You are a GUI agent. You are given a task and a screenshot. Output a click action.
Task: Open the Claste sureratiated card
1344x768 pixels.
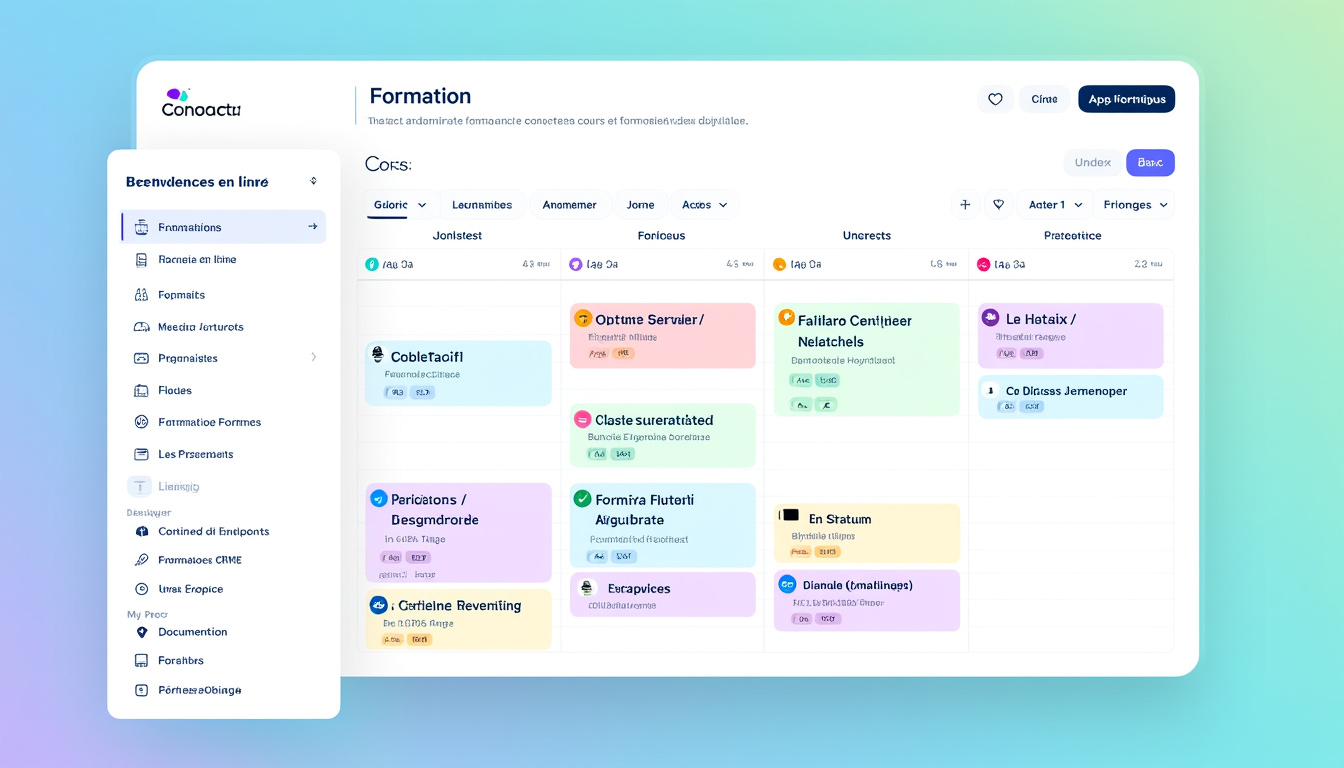pos(662,435)
